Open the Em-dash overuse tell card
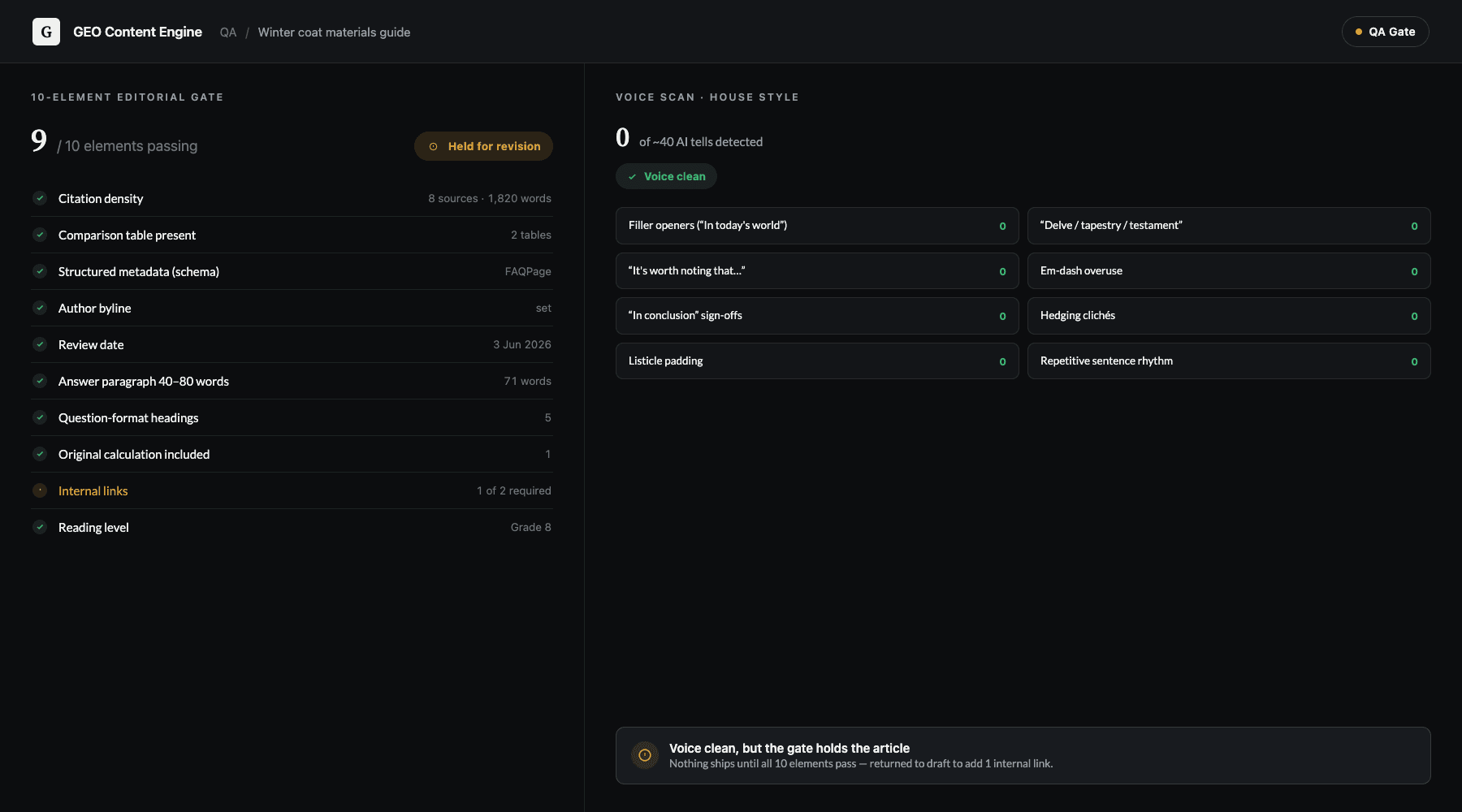Screen dimensions: 1462x812 1229,270
